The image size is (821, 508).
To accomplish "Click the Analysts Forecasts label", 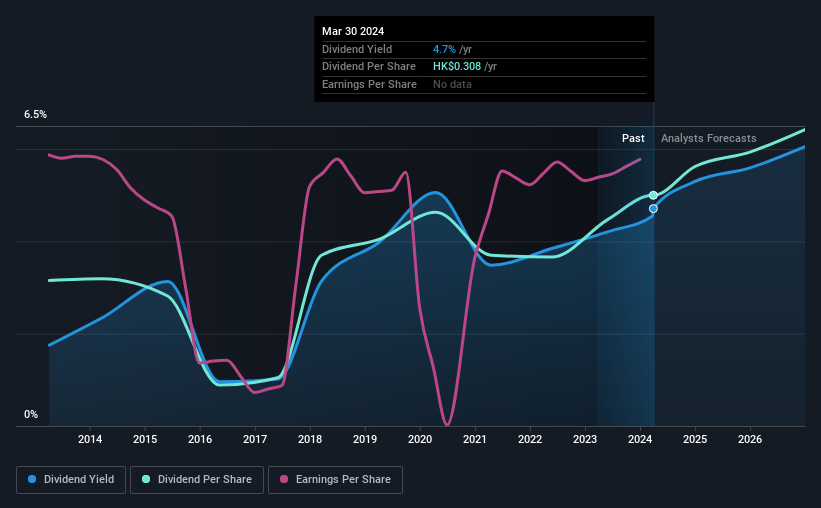I will (708, 138).
